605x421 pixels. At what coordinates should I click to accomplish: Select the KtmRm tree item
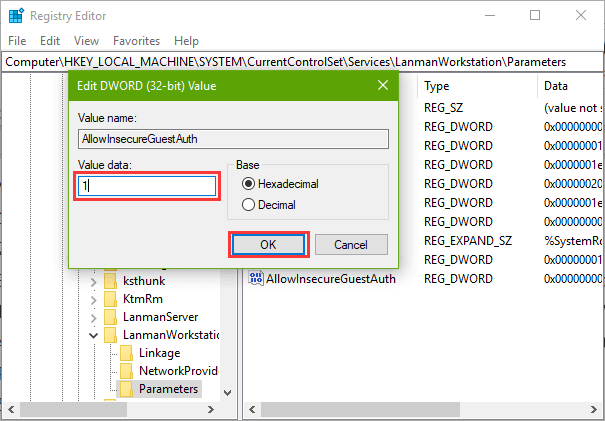(x=143, y=299)
